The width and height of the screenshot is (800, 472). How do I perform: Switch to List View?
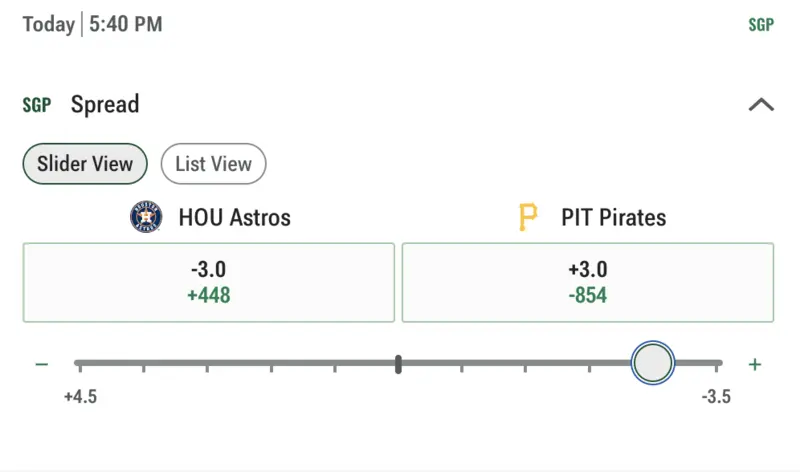click(213, 164)
